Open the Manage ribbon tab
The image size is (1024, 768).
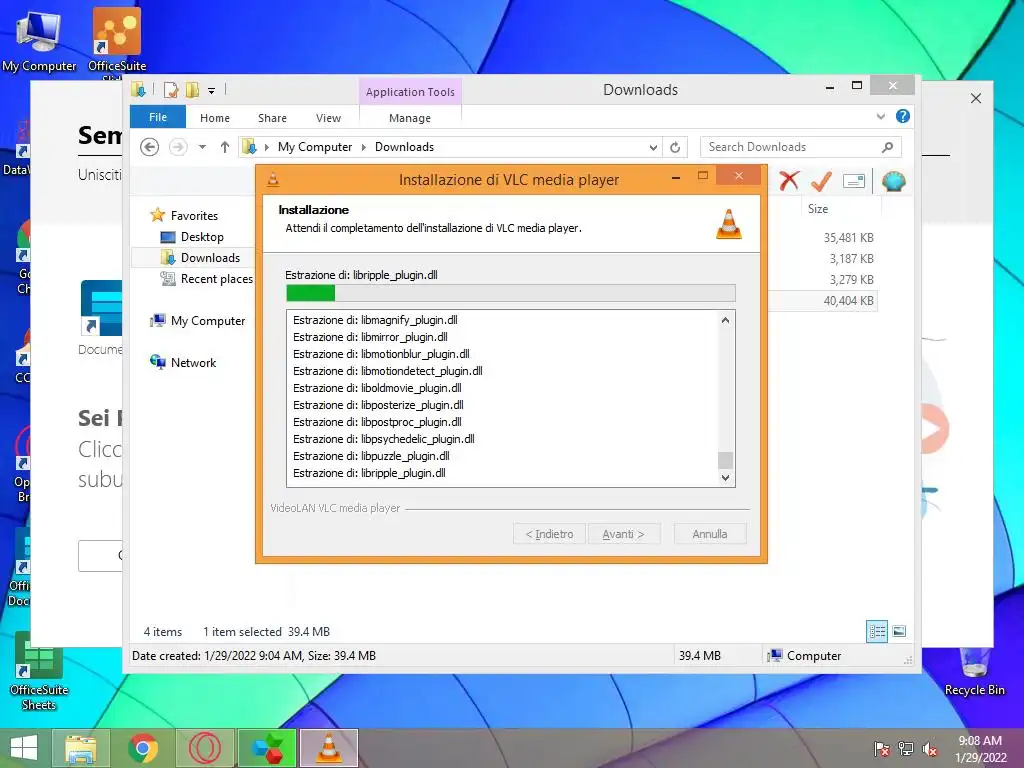tap(409, 118)
